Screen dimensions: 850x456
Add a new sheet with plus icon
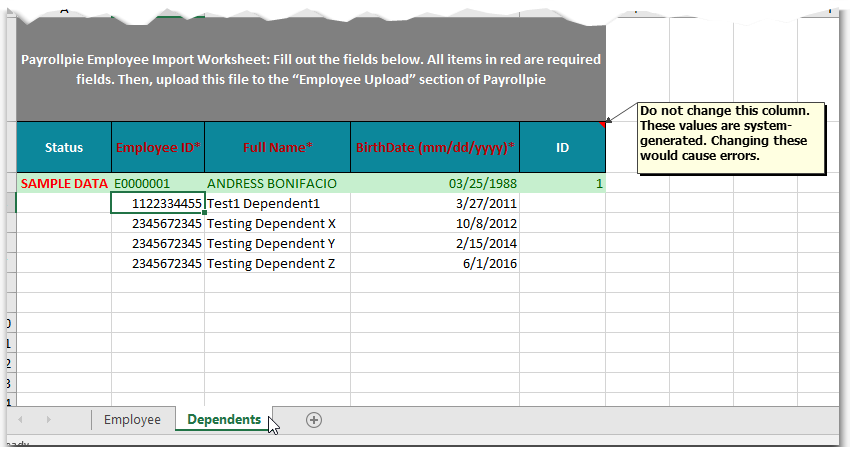pyautogui.click(x=314, y=420)
